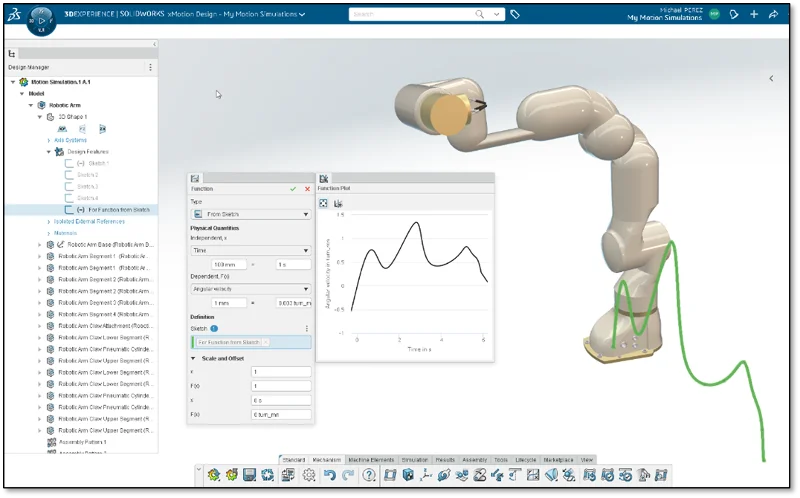Viewport: 800px width, 498px height.
Task: Click the fit-all icon in Function Plot
Action: tap(324, 203)
